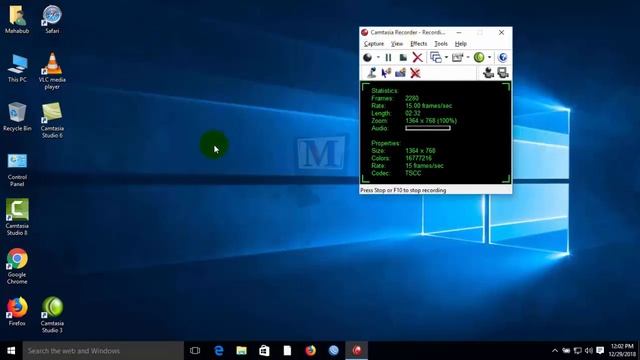The width and height of the screenshot is (640, 360).
Task: Click the red X effects-off icon in second toolbar
Action: coord(415,73)
